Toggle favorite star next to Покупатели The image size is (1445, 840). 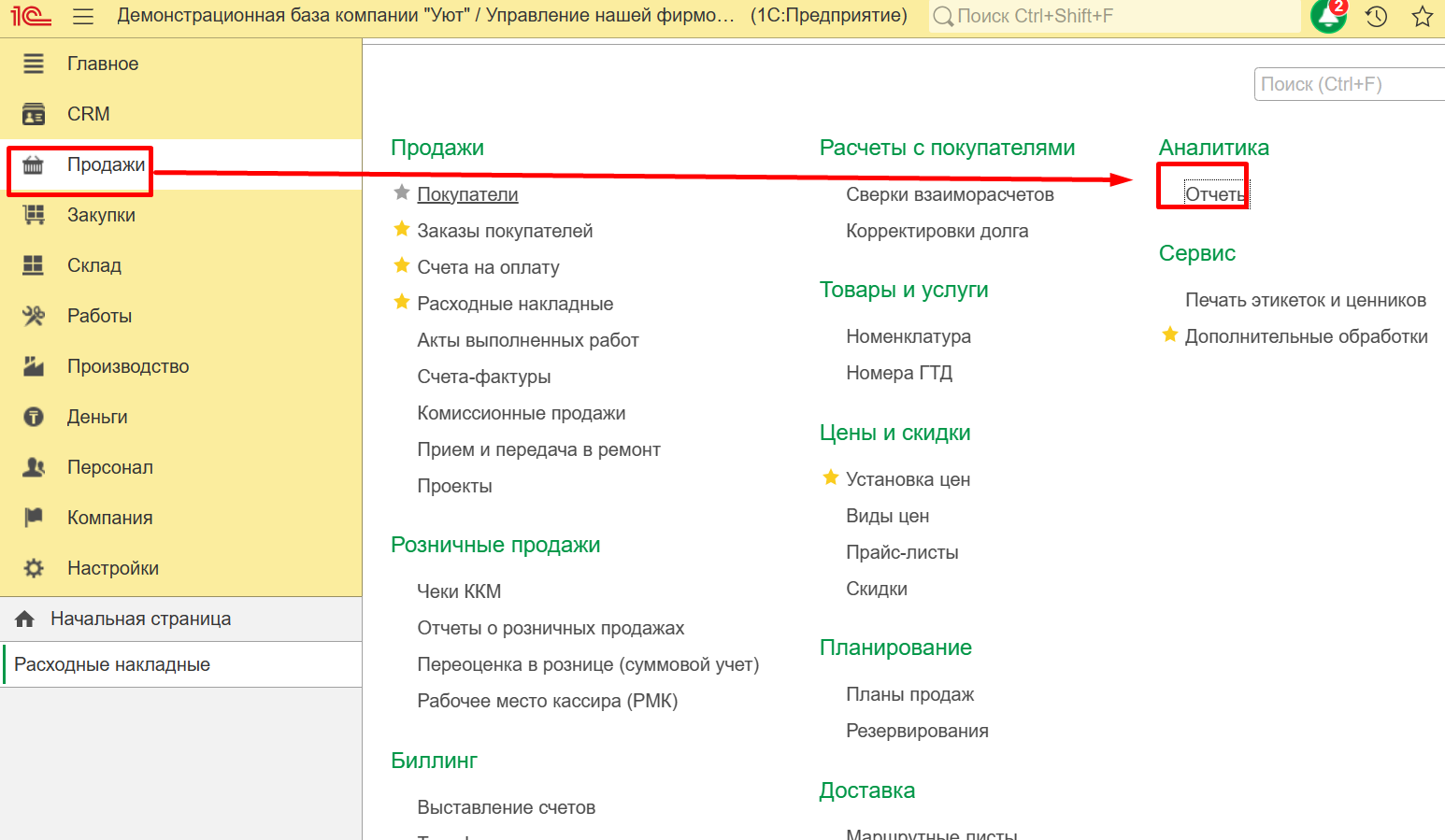[x=402, y=192]
